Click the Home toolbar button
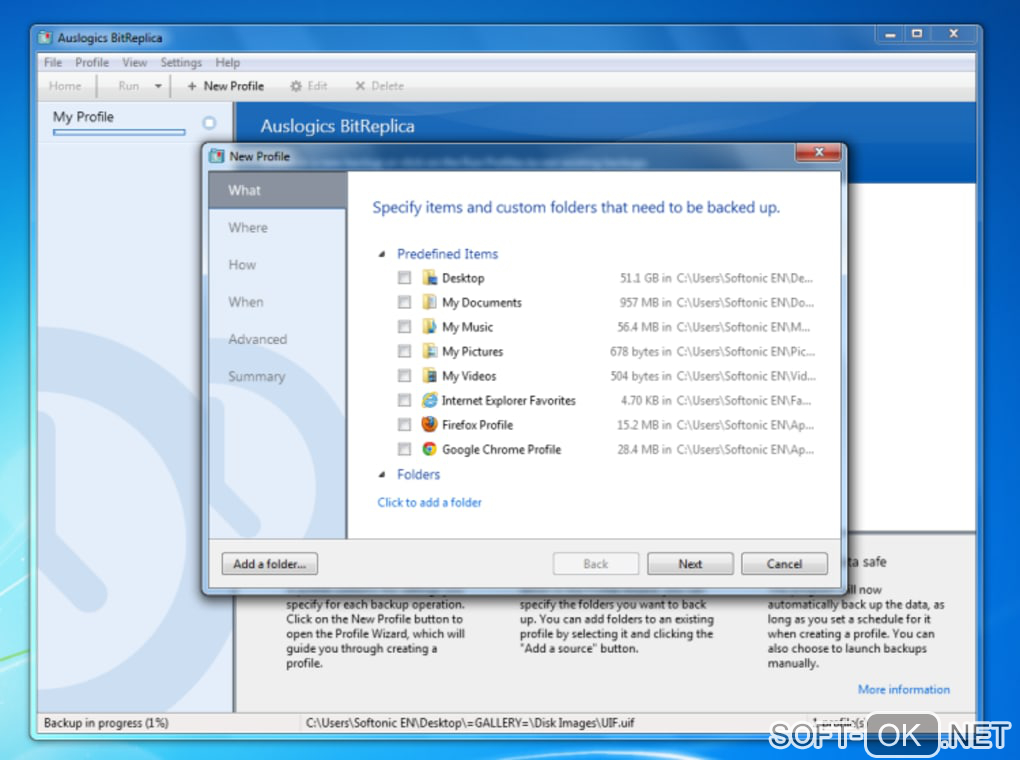Viewport: 1020px width, 760px height. click(x=65, y=86)
